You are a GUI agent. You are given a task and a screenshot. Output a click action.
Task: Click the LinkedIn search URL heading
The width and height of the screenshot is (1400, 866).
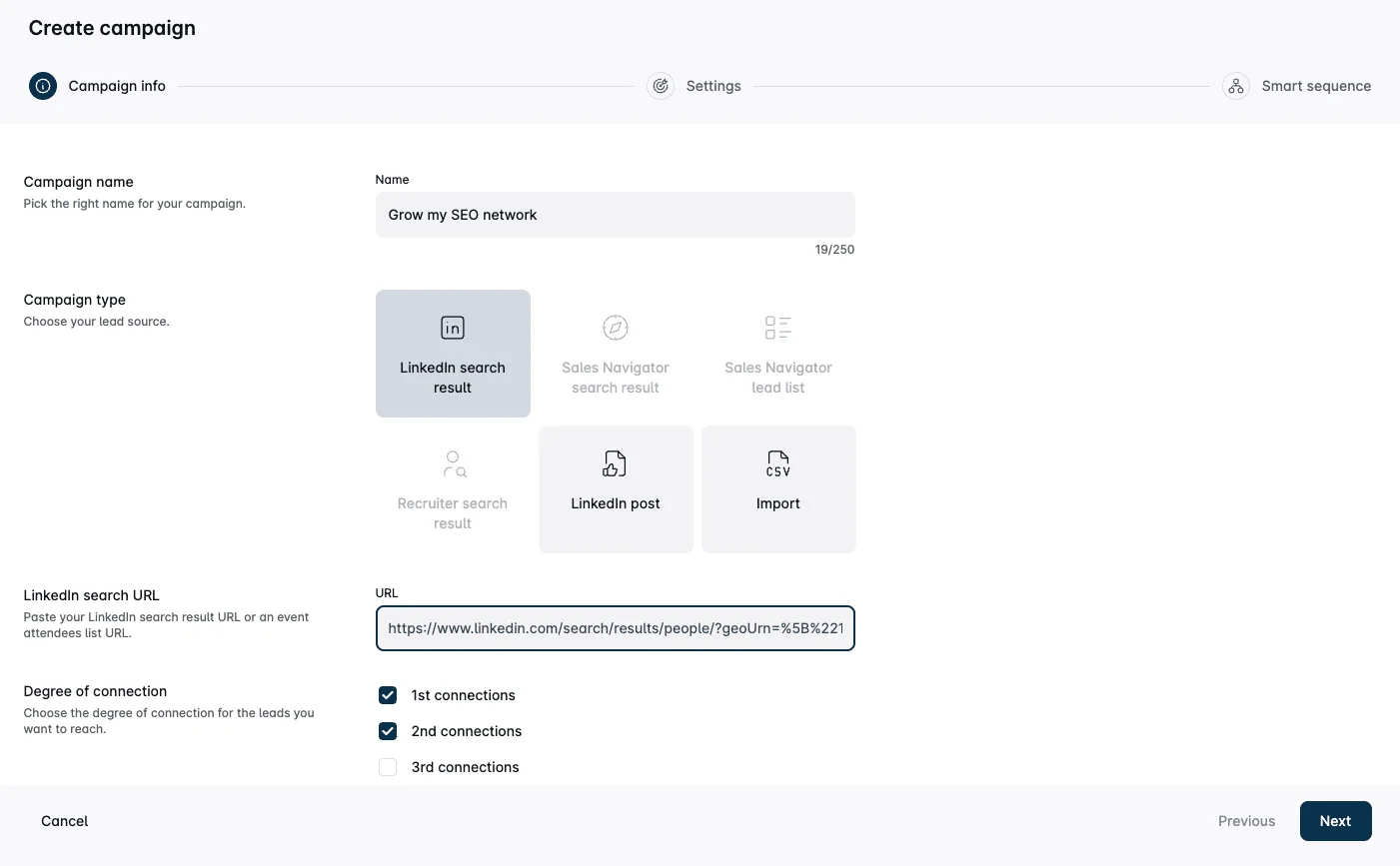pyautogui.click(x=92, y=595)
